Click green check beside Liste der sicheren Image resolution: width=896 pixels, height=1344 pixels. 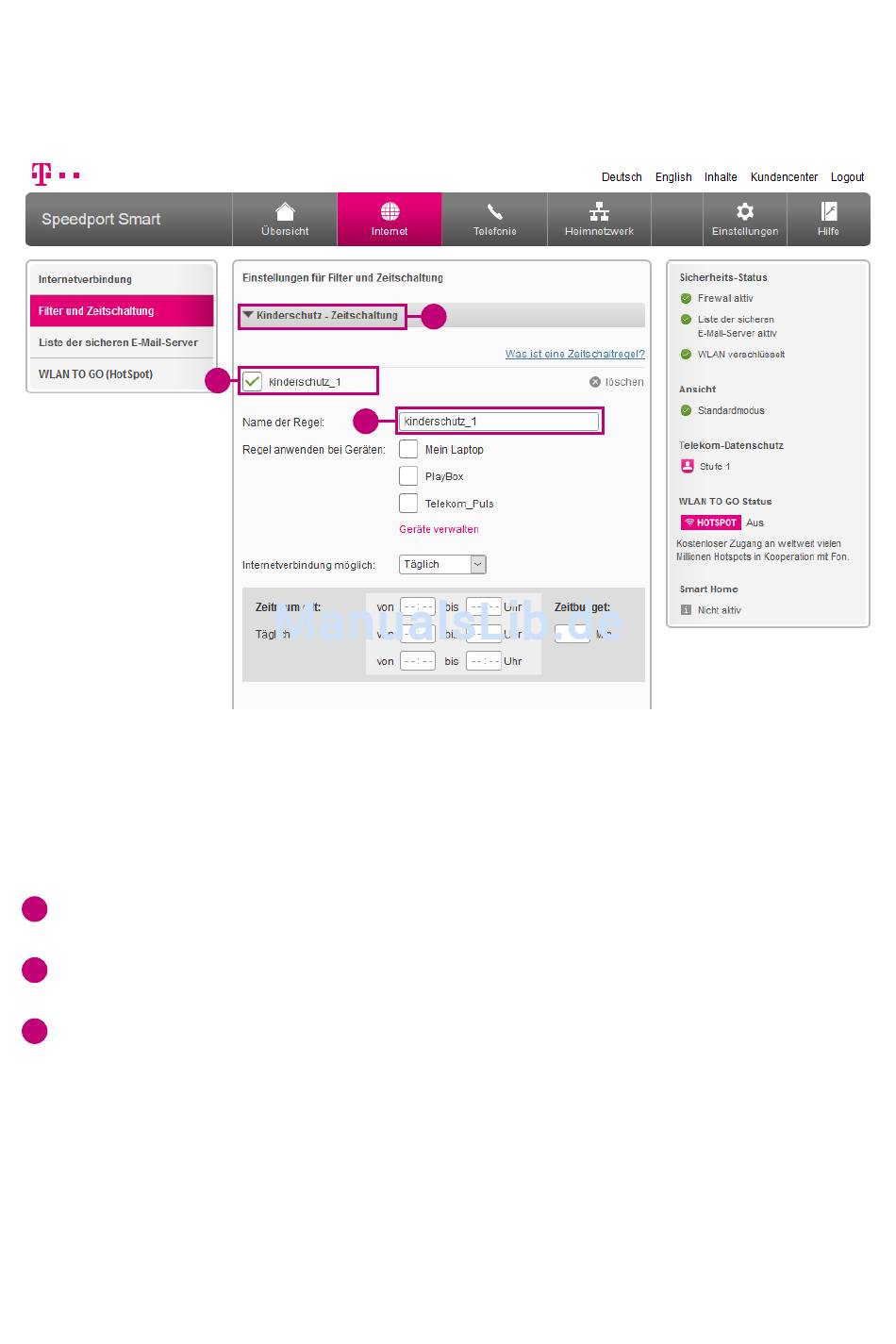tap(686, 319)
